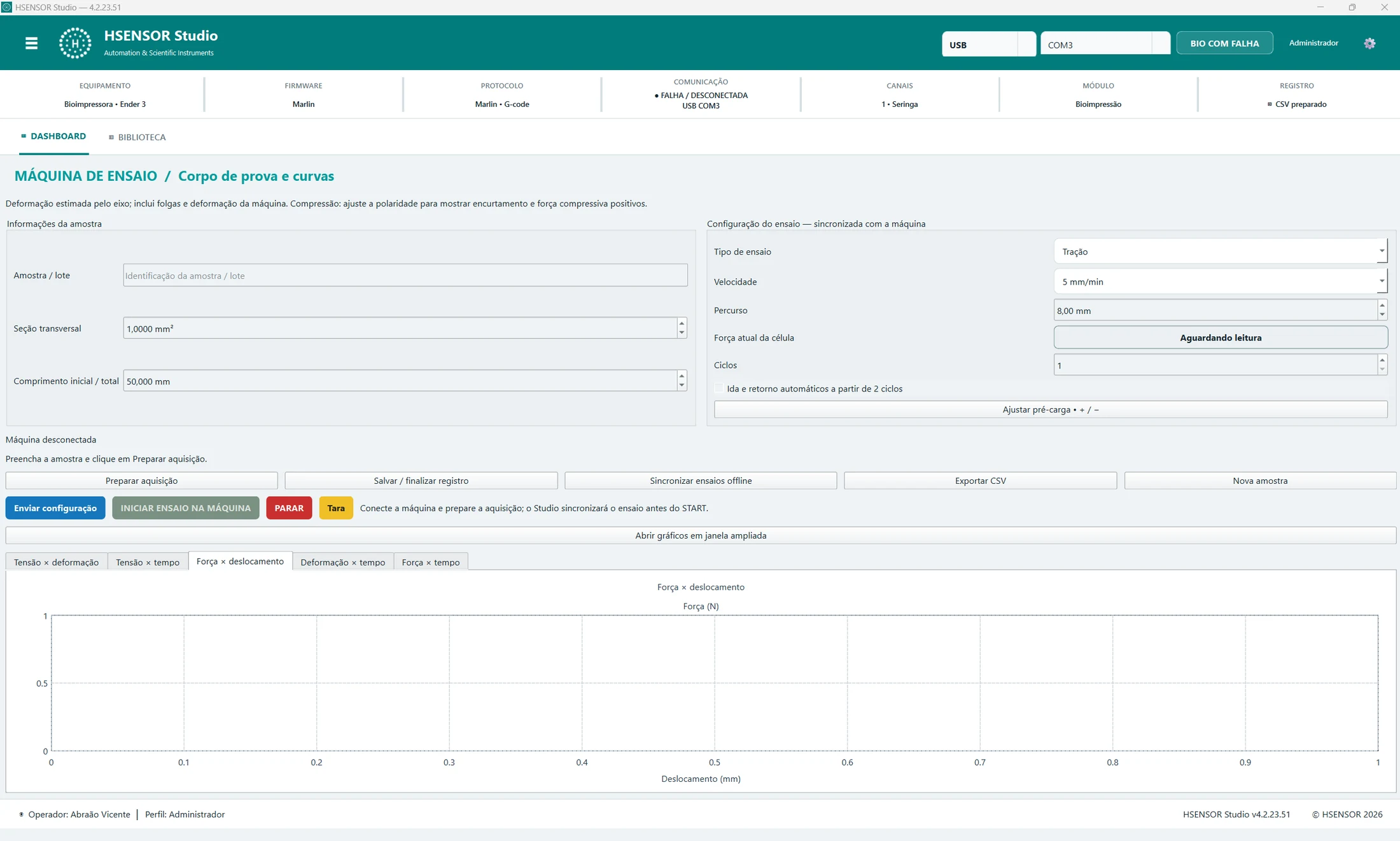This screenshot has width=1400, height=841.
Task: Open the BIBLIOTECA tab
Action: tap(137, 137)
